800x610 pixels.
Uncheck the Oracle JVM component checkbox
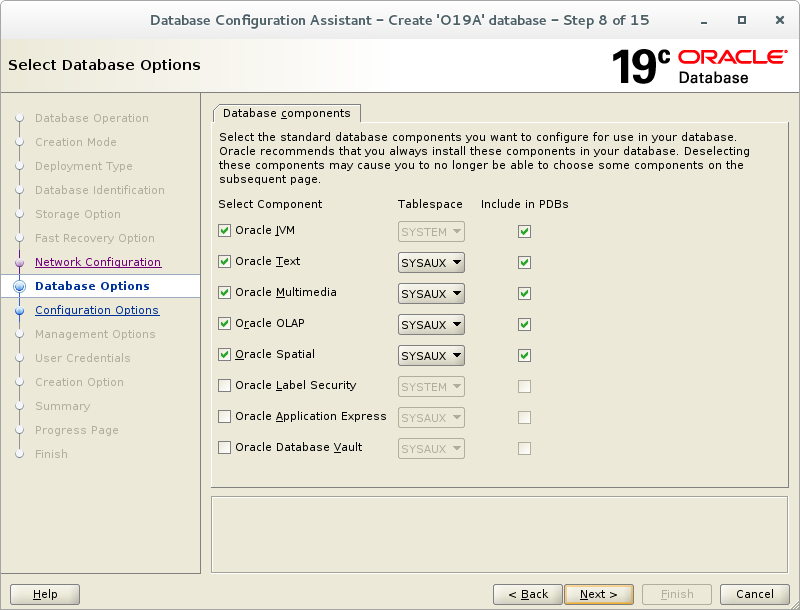point(224,231)
